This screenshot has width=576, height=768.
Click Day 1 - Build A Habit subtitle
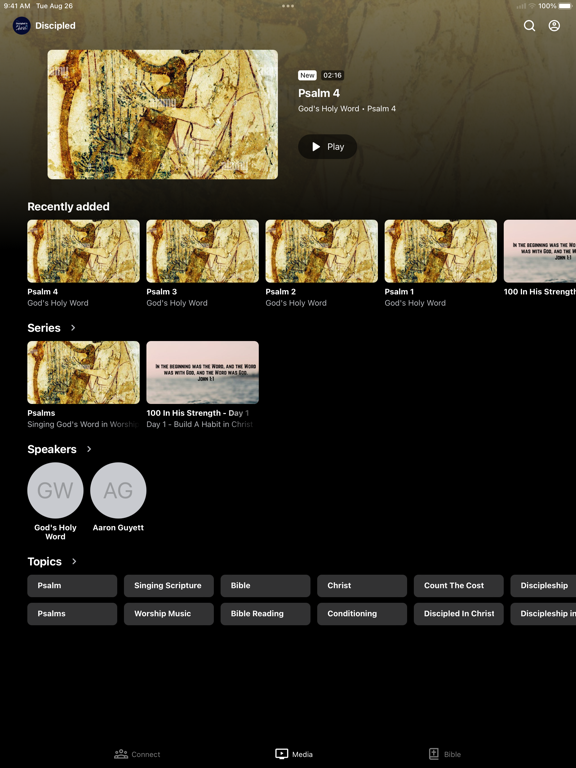[x=200, y=424]
